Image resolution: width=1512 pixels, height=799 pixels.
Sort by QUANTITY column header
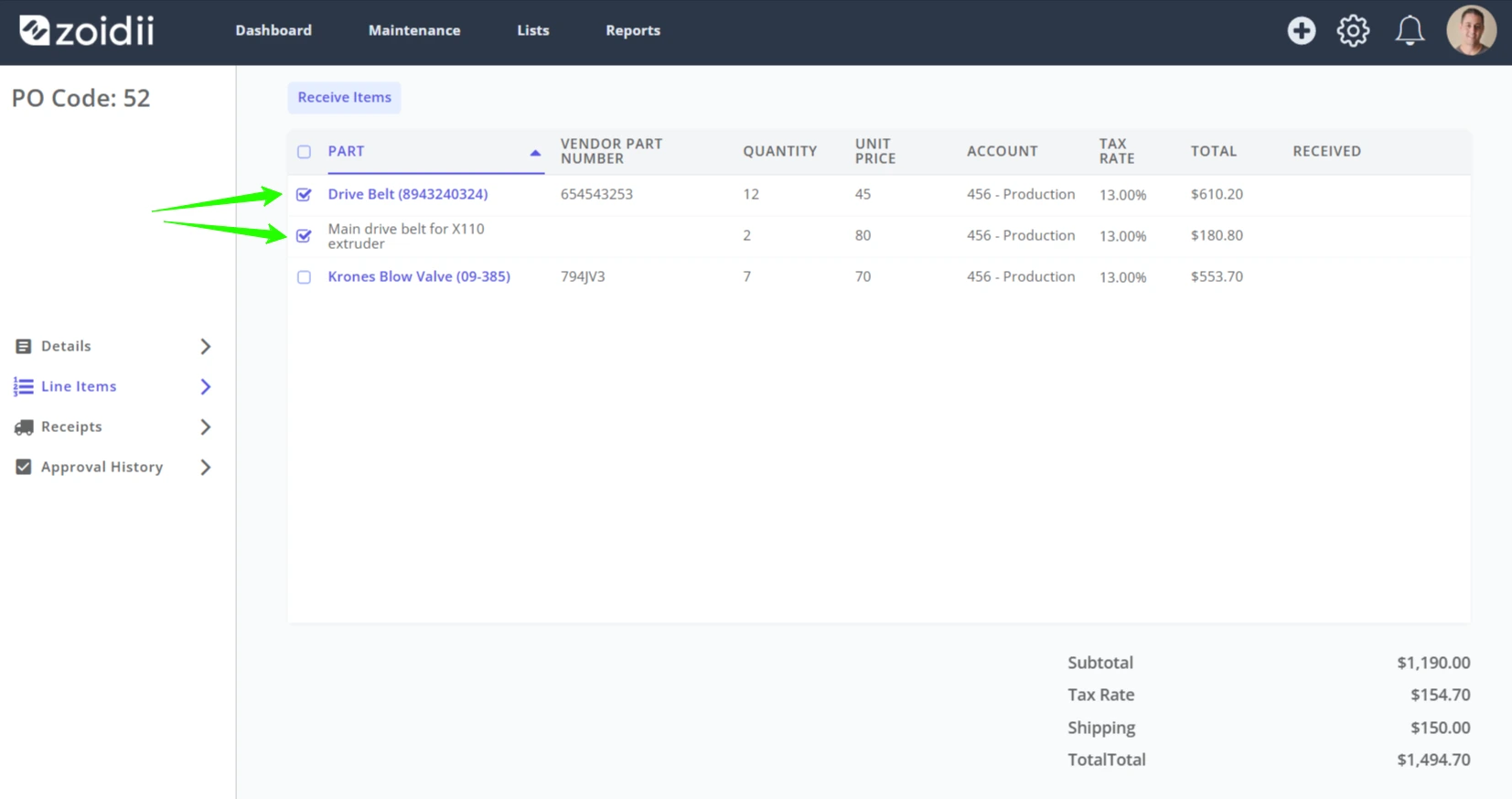pos(779,151)
